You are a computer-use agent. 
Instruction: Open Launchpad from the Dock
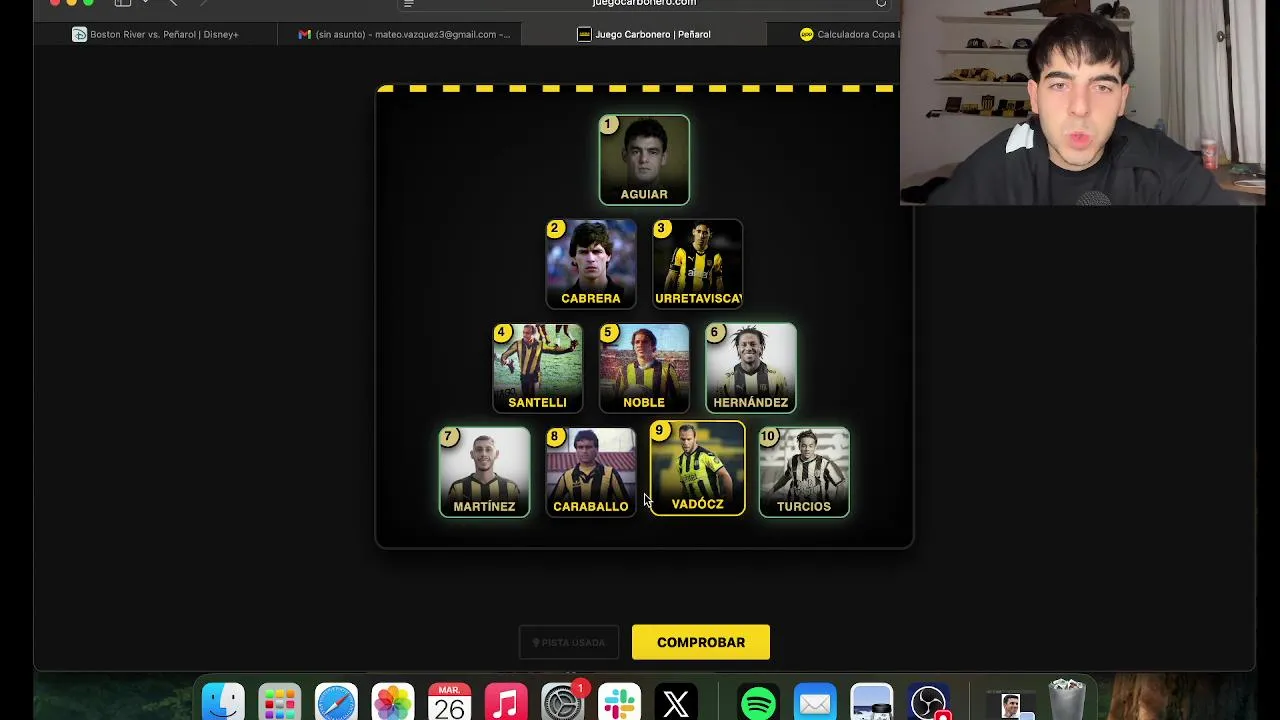click(x=279, y=702)
